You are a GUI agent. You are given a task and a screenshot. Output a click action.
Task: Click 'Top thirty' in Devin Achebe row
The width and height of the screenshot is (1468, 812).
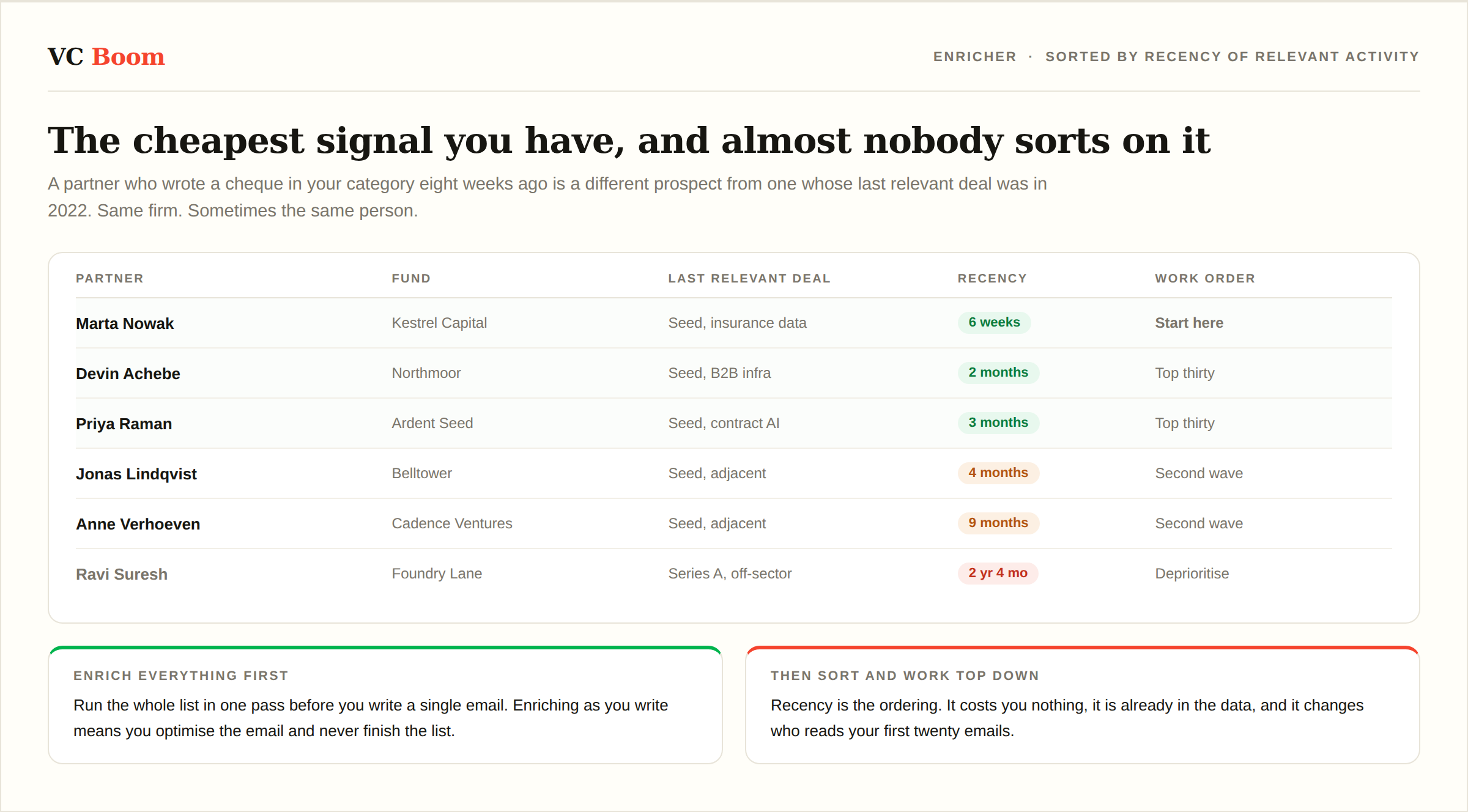[x=1185, y=373]
